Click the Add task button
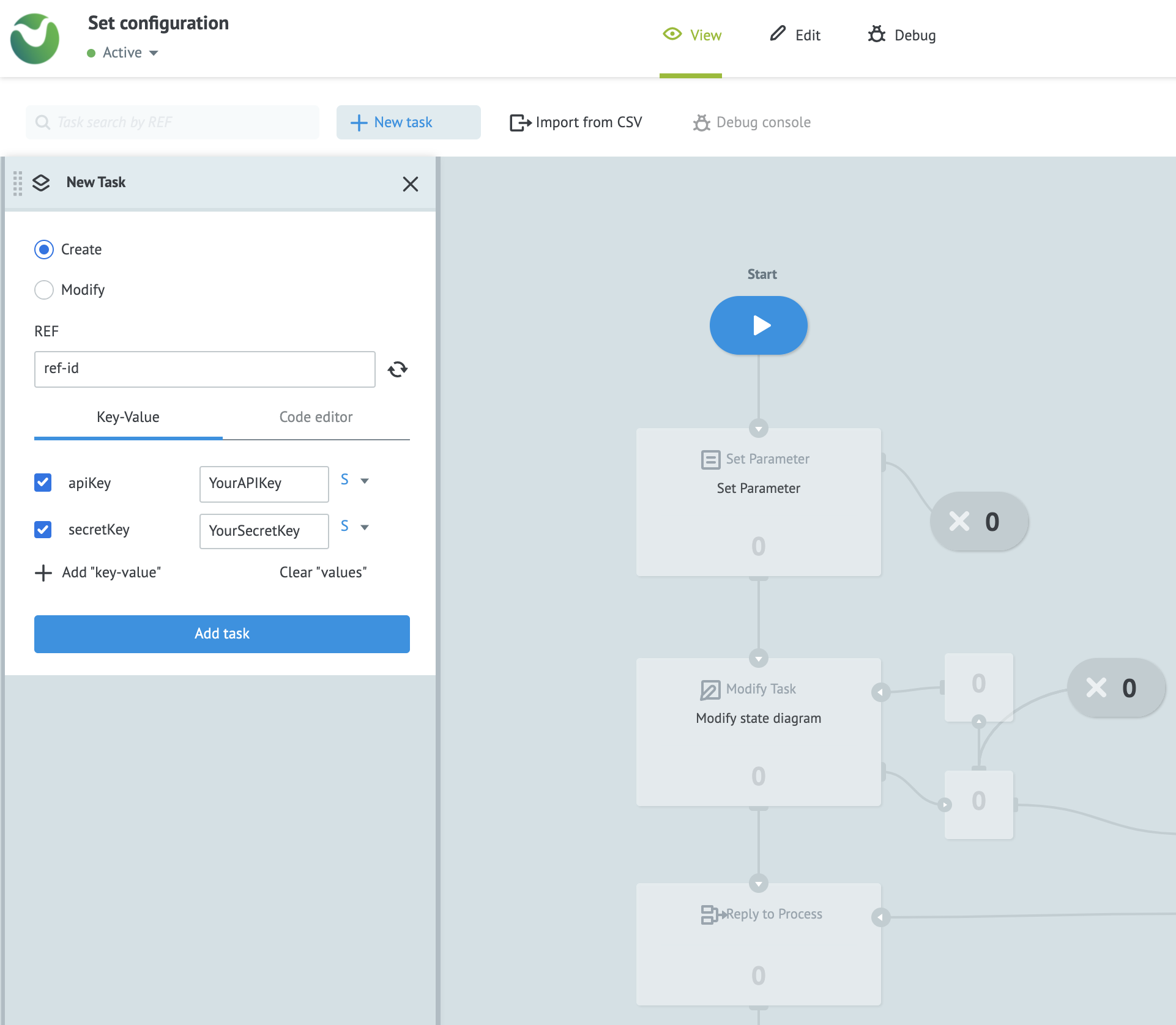The width and height of the screenshot is (1176, 1025). [221, 634]
